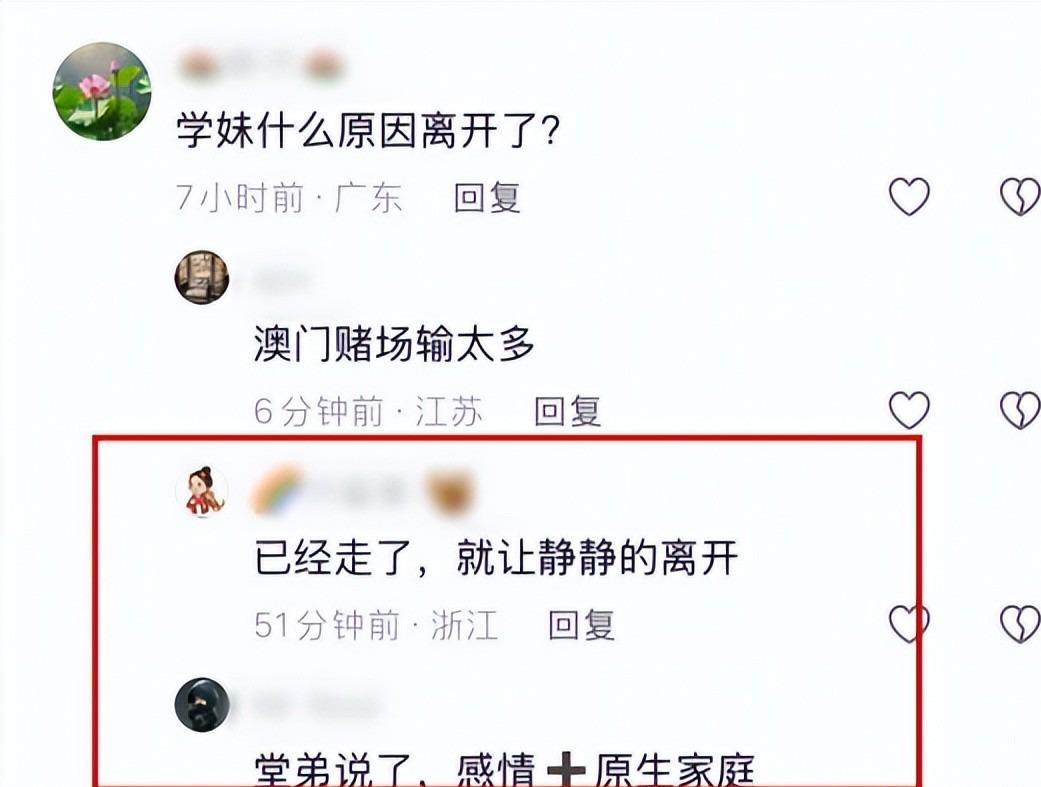The width and height of the screenshot is (1041, 787).
Task: Open the cartoon girl avatar profile
Action: pyautogui.click(x=202, y=491)
